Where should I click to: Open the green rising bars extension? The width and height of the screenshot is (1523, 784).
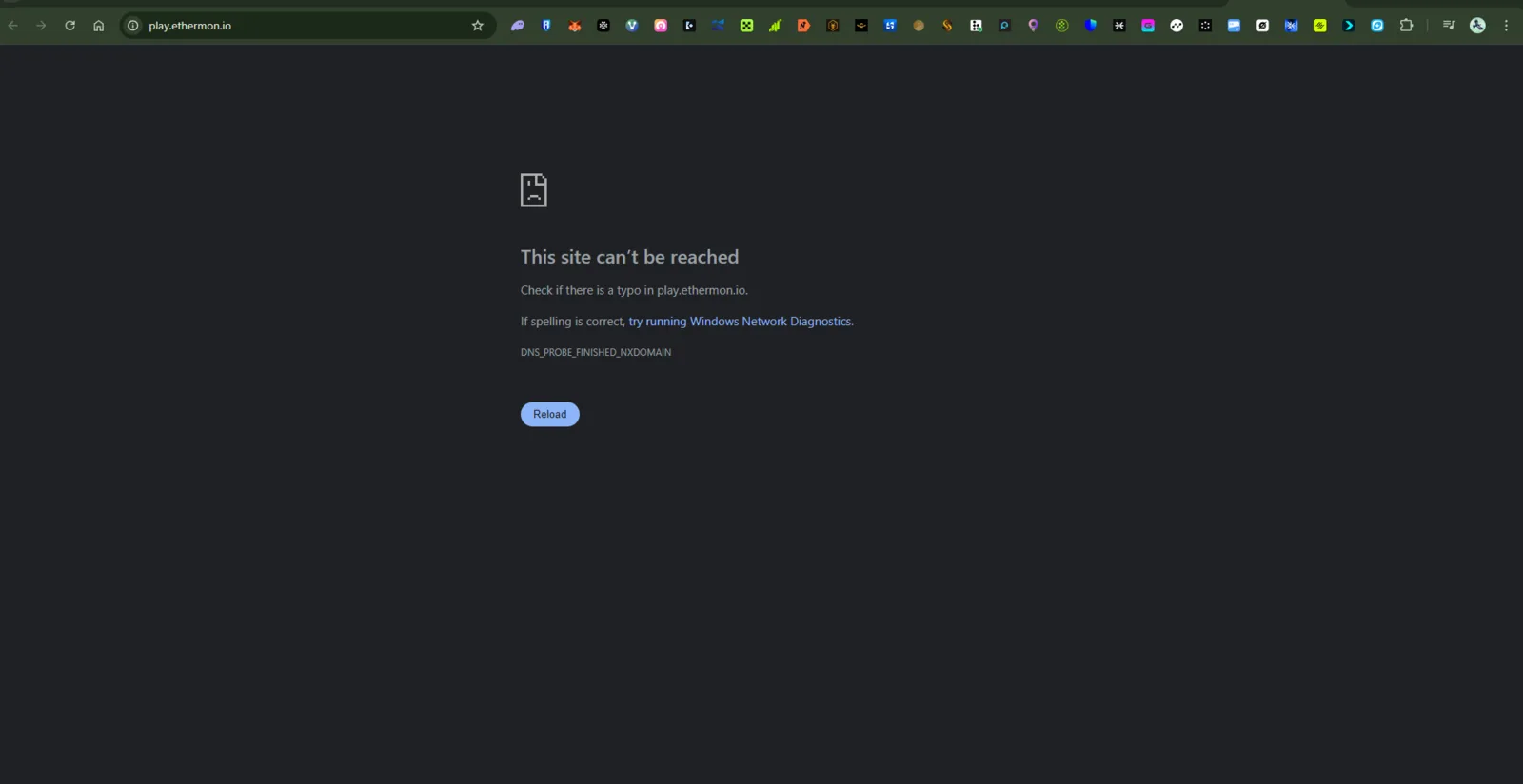click(776, 26)
